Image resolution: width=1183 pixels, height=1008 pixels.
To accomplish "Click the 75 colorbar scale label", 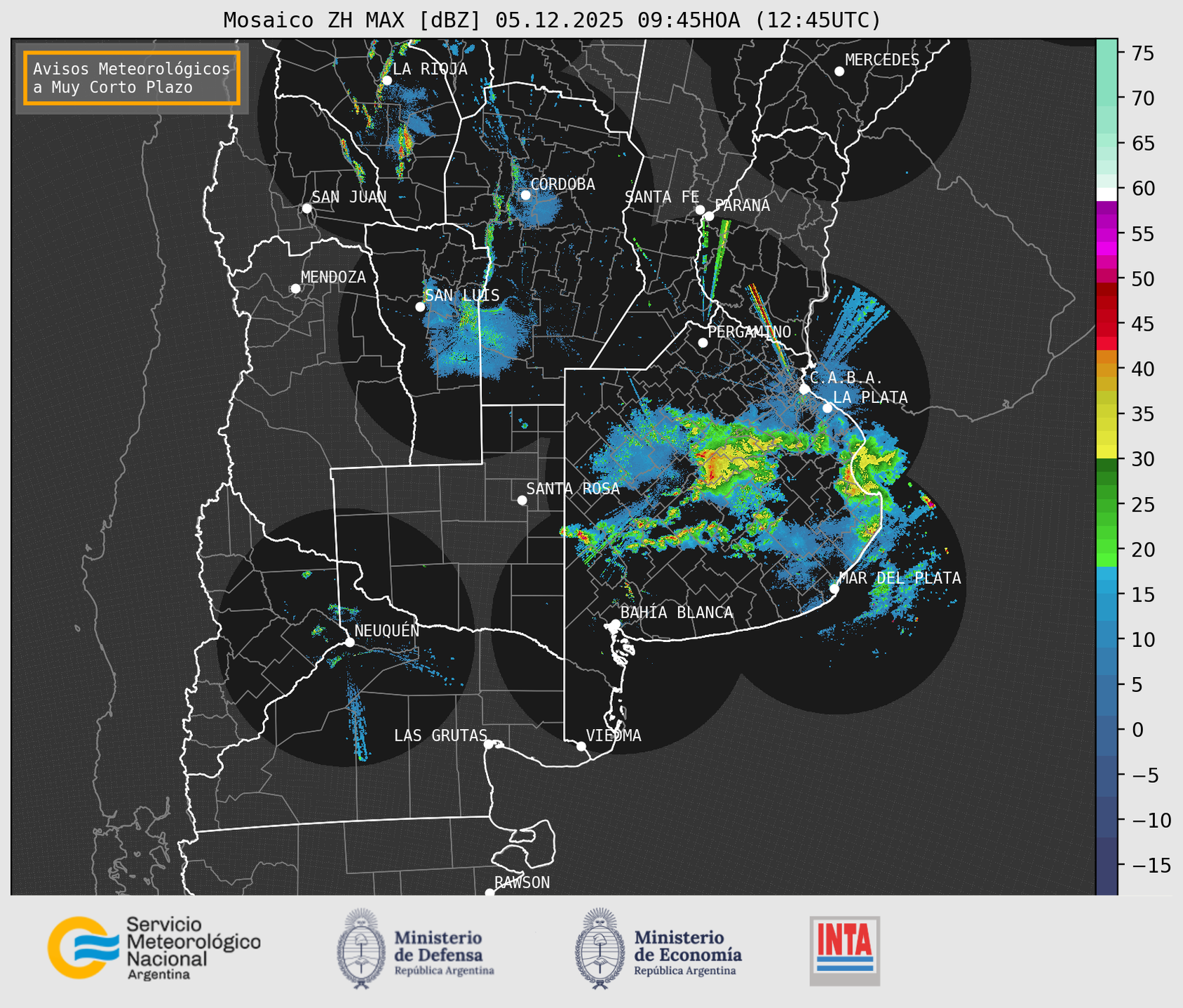I will point(1142,53).
